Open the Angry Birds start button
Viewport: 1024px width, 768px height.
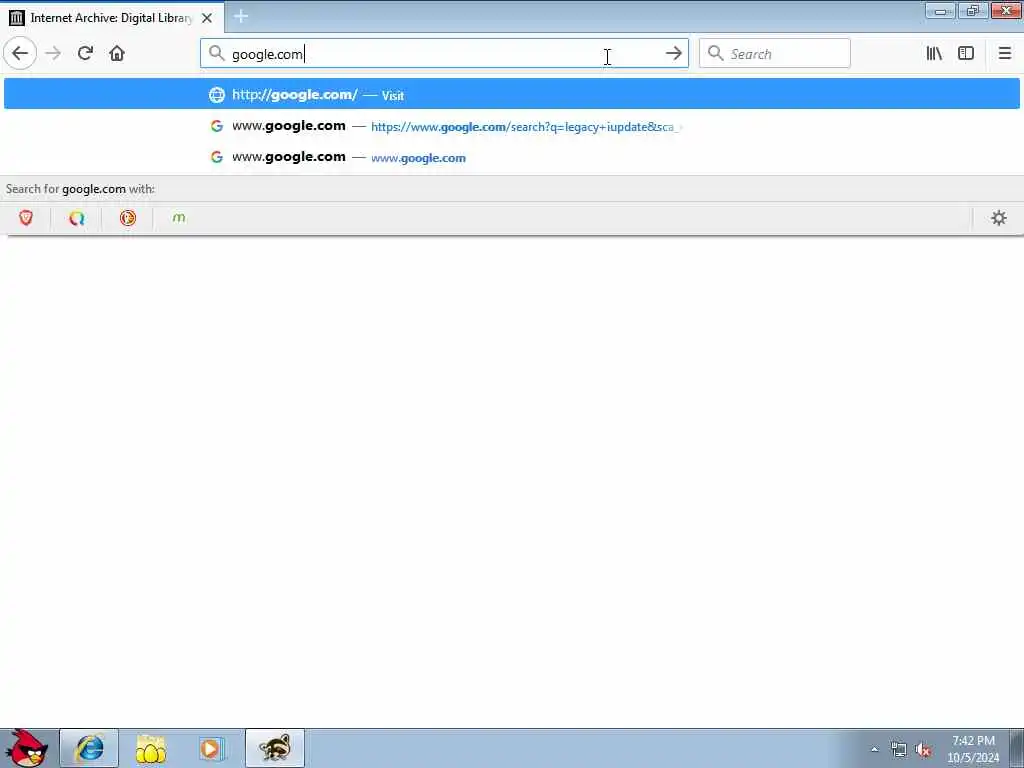click(x=26, y=748)
